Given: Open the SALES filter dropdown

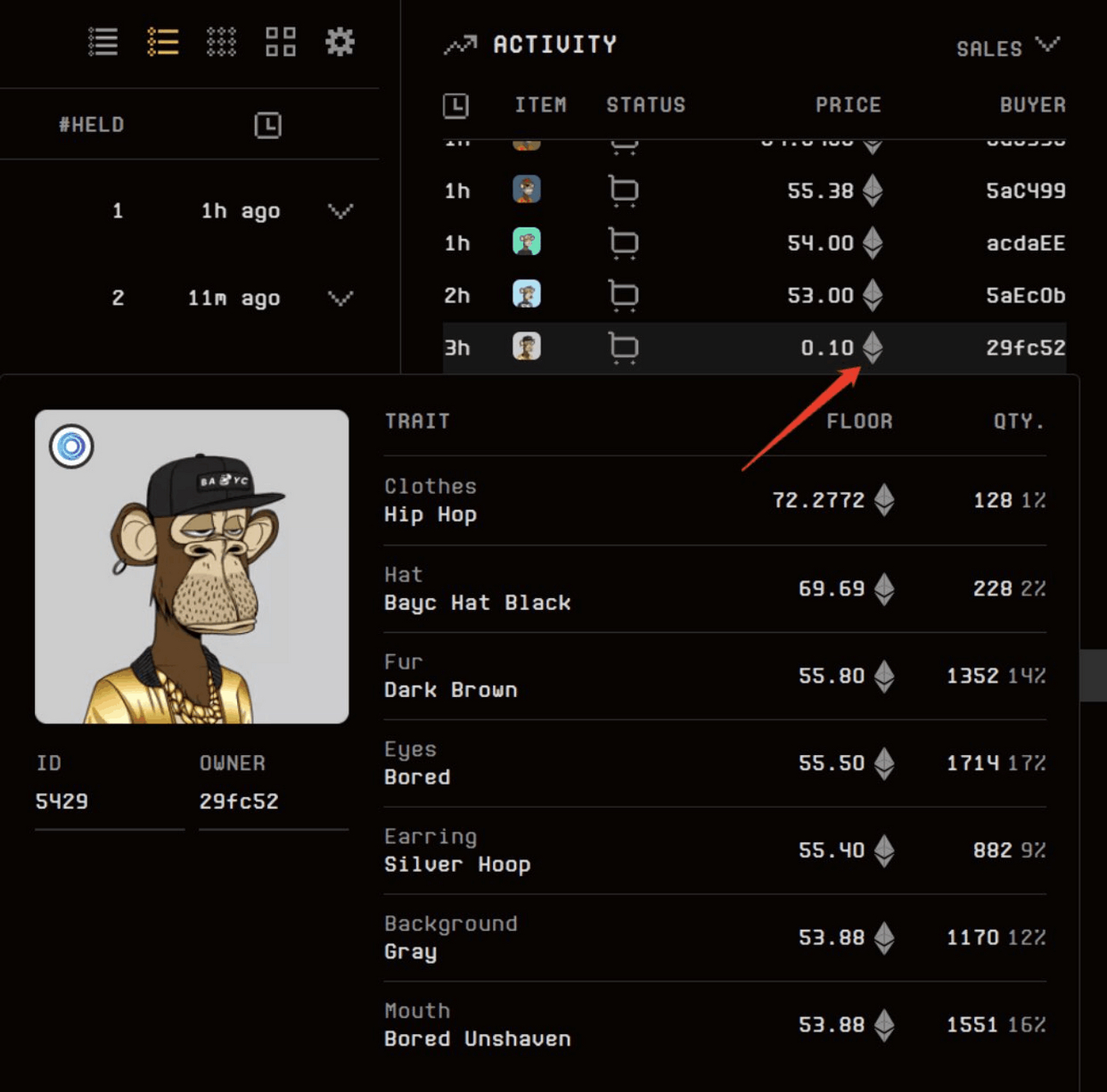Looking at the screenshot, I should point(1007,48).
